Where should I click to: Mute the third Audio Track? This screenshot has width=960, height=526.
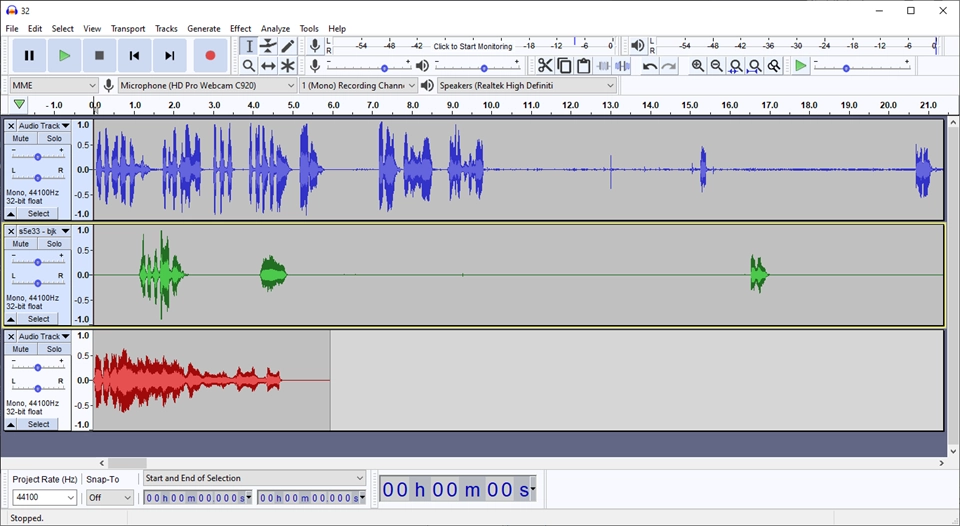[x=21, y=349]
